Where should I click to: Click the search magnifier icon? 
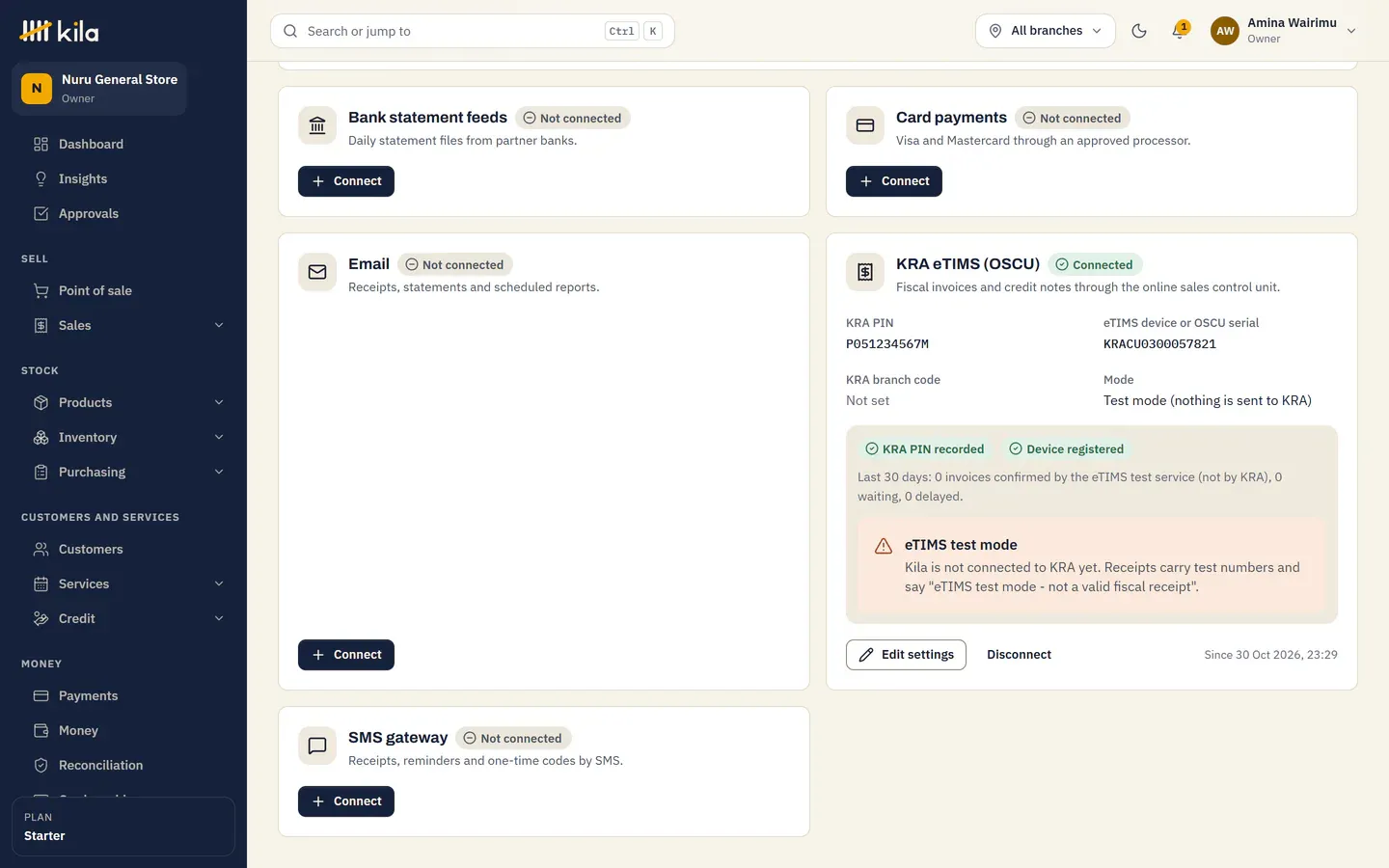click(290, 31)
